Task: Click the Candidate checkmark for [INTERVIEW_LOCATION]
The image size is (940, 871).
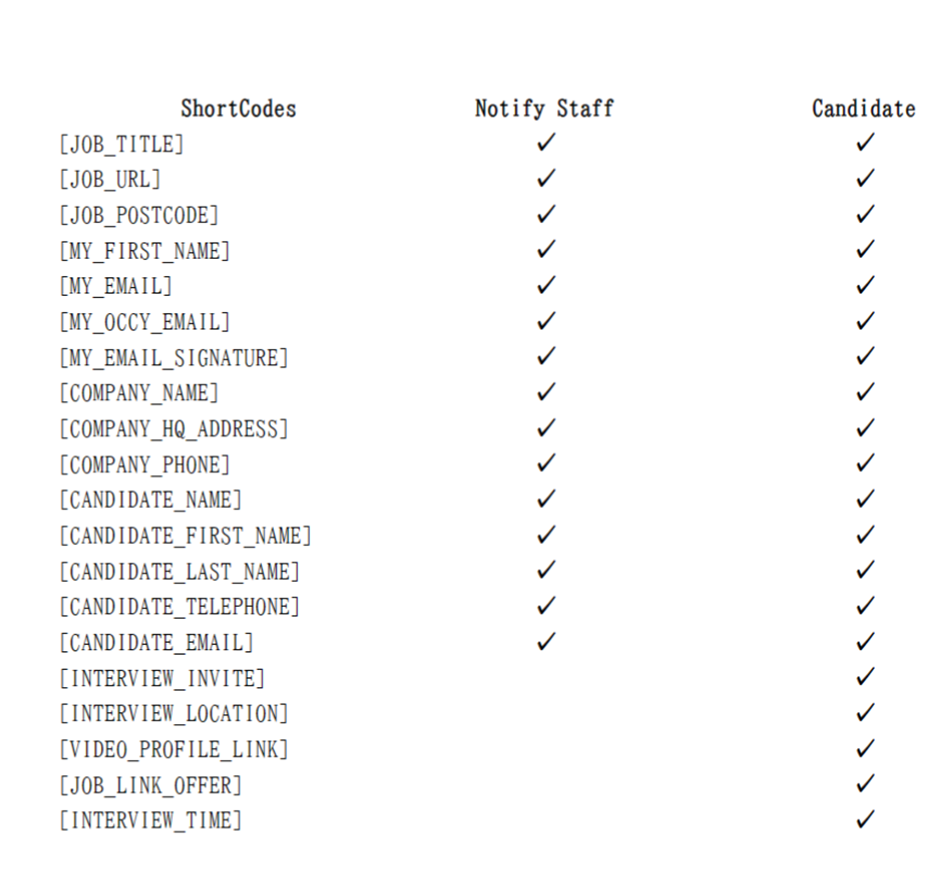Action: (865, 713)
